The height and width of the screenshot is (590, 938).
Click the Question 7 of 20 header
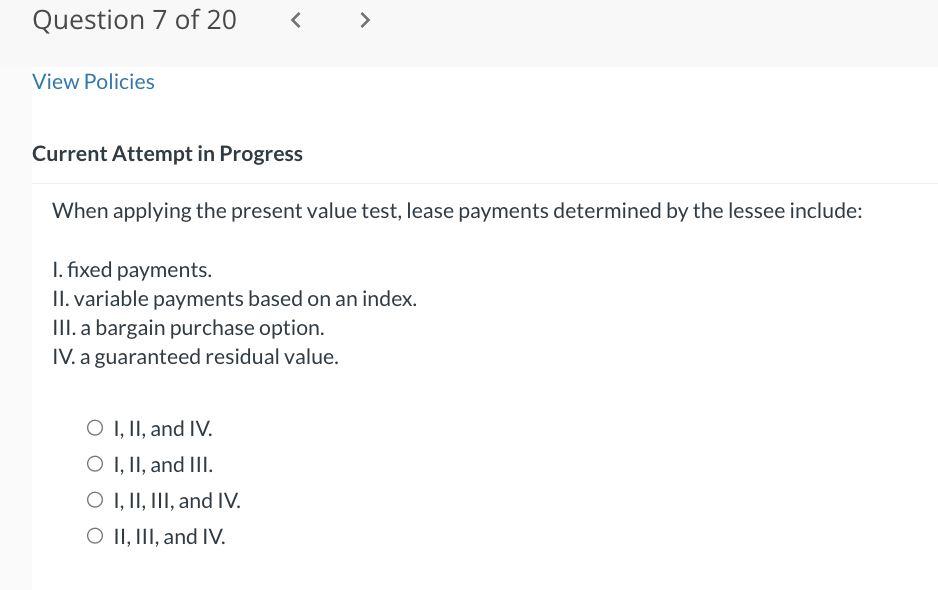tap(134, 19)
